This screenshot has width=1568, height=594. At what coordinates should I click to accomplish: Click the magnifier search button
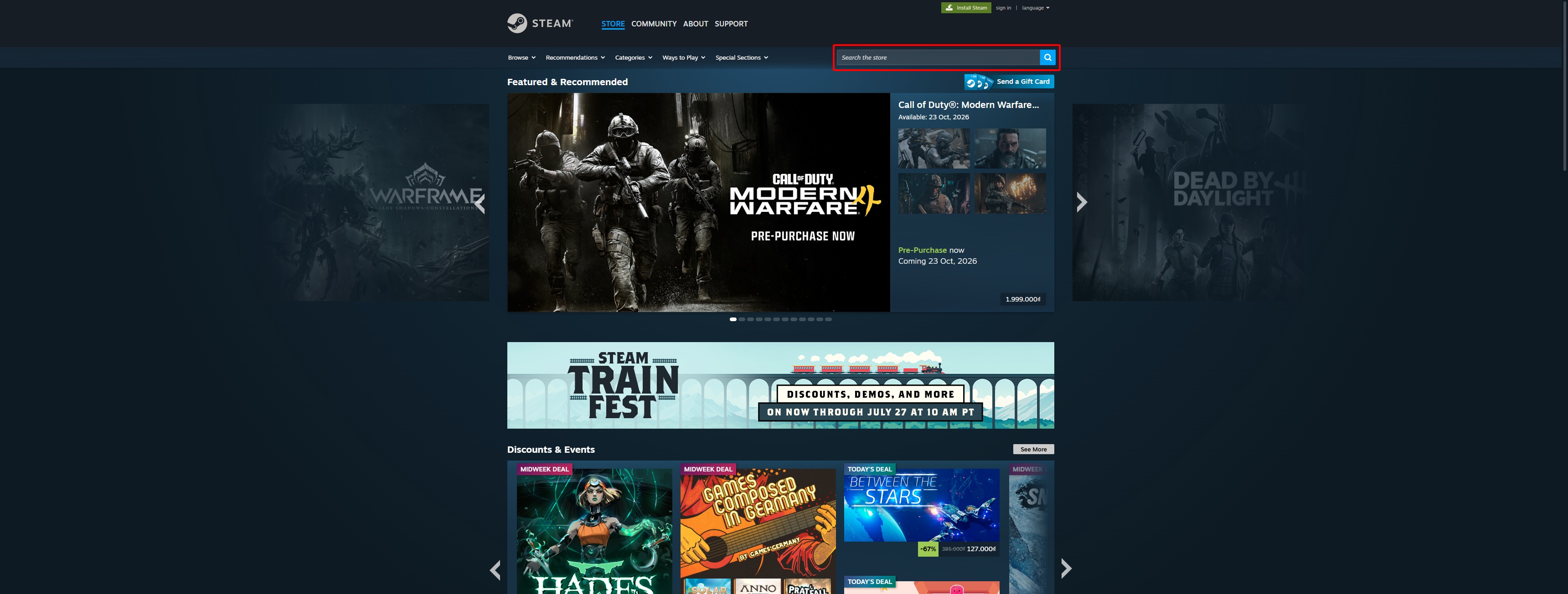[x=1047, y=57]
